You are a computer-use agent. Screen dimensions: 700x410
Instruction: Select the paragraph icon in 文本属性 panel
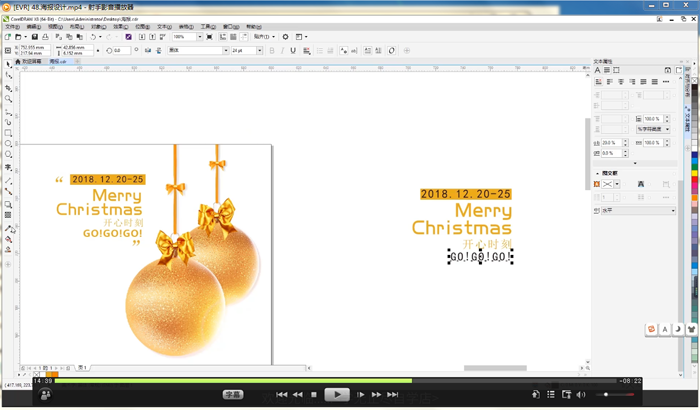[x=607, y=70]
